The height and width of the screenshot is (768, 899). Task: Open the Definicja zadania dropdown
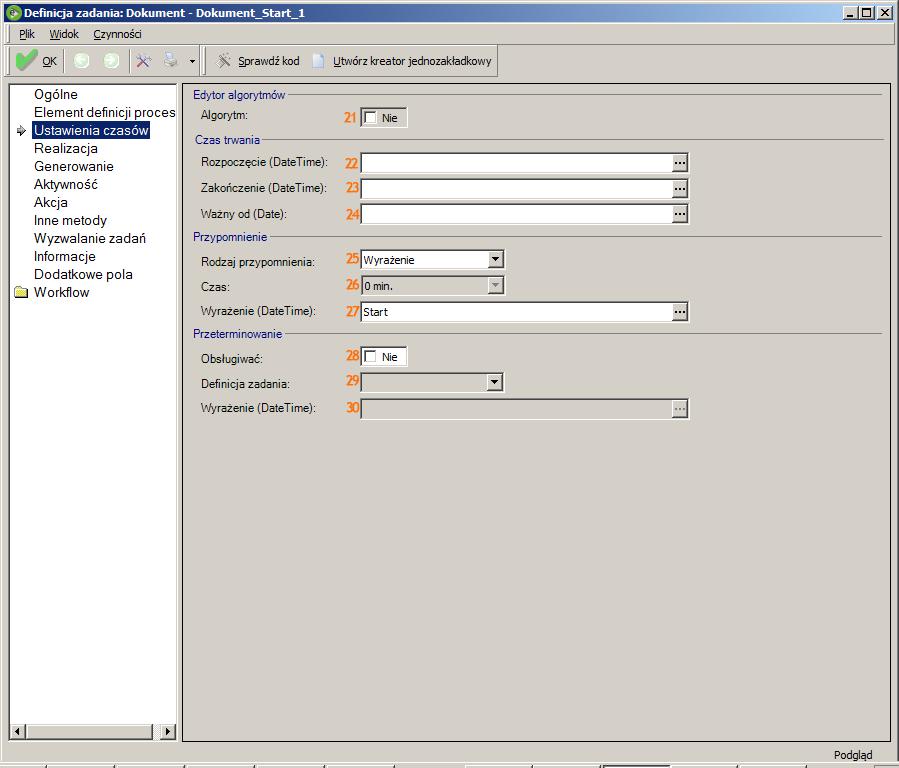(494, 382)
